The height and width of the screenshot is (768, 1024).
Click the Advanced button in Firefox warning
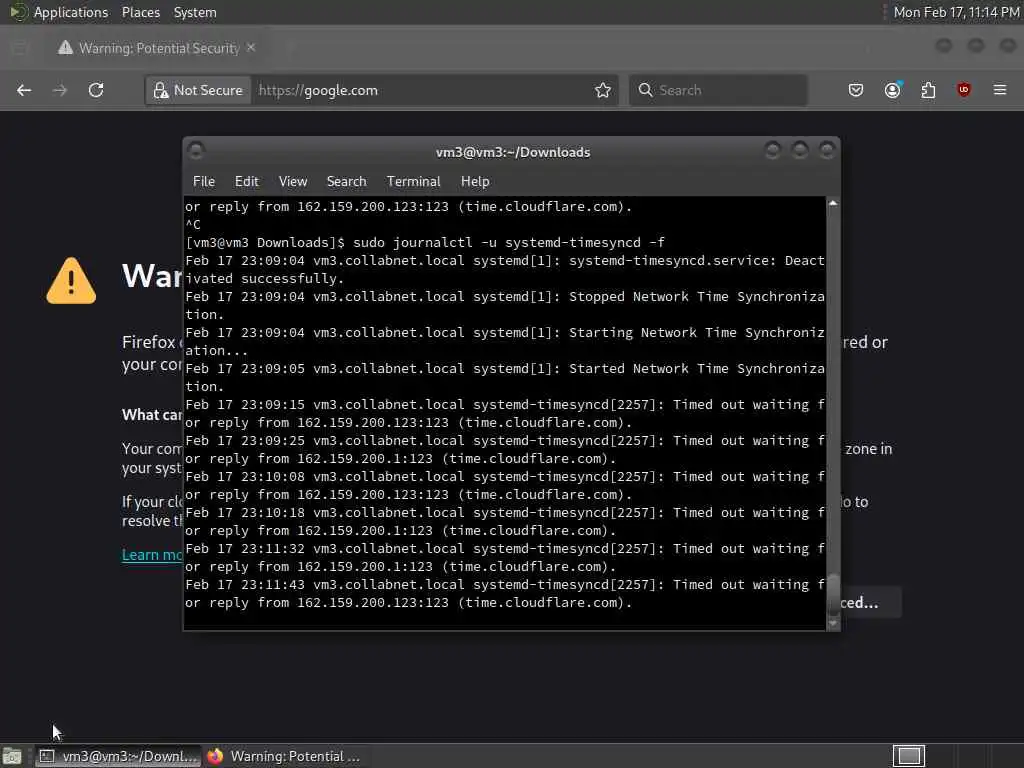(x=871, y=602)
